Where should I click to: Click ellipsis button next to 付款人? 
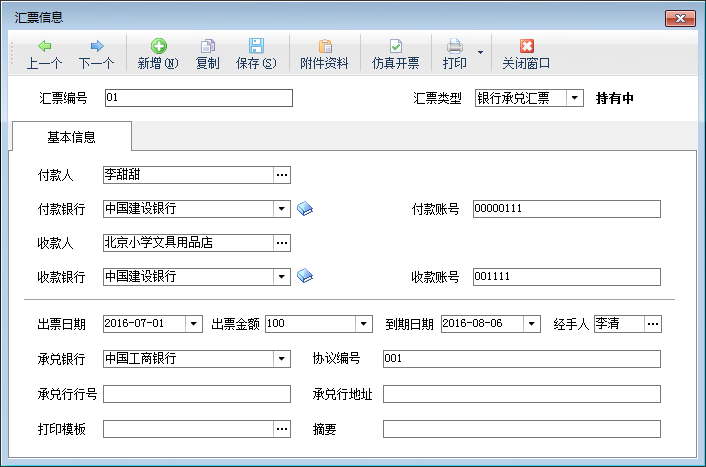(282, 175)
